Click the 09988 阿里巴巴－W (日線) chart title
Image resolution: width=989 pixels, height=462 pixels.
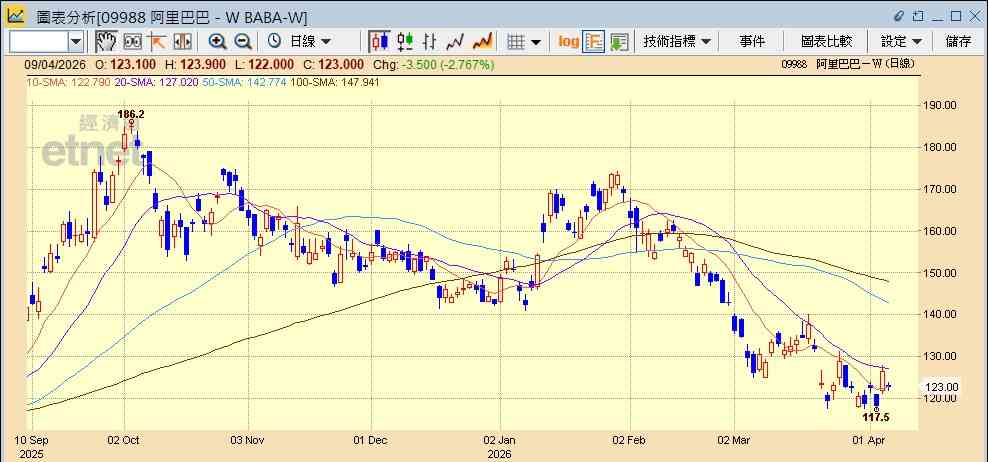(x=848, y=64)
